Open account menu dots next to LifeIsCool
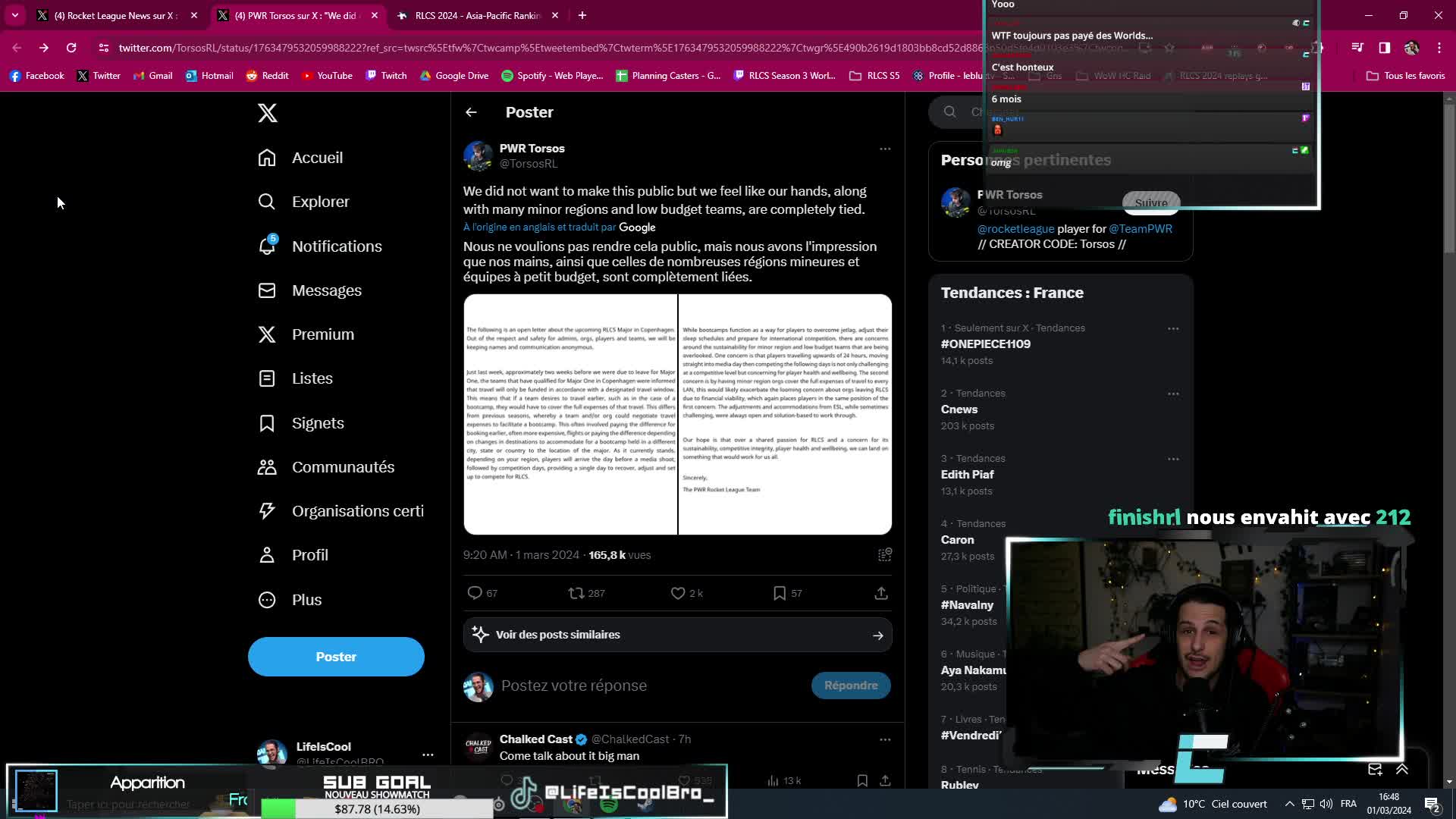The width and height of the screenshot is (1456, 819). [428, 755]
